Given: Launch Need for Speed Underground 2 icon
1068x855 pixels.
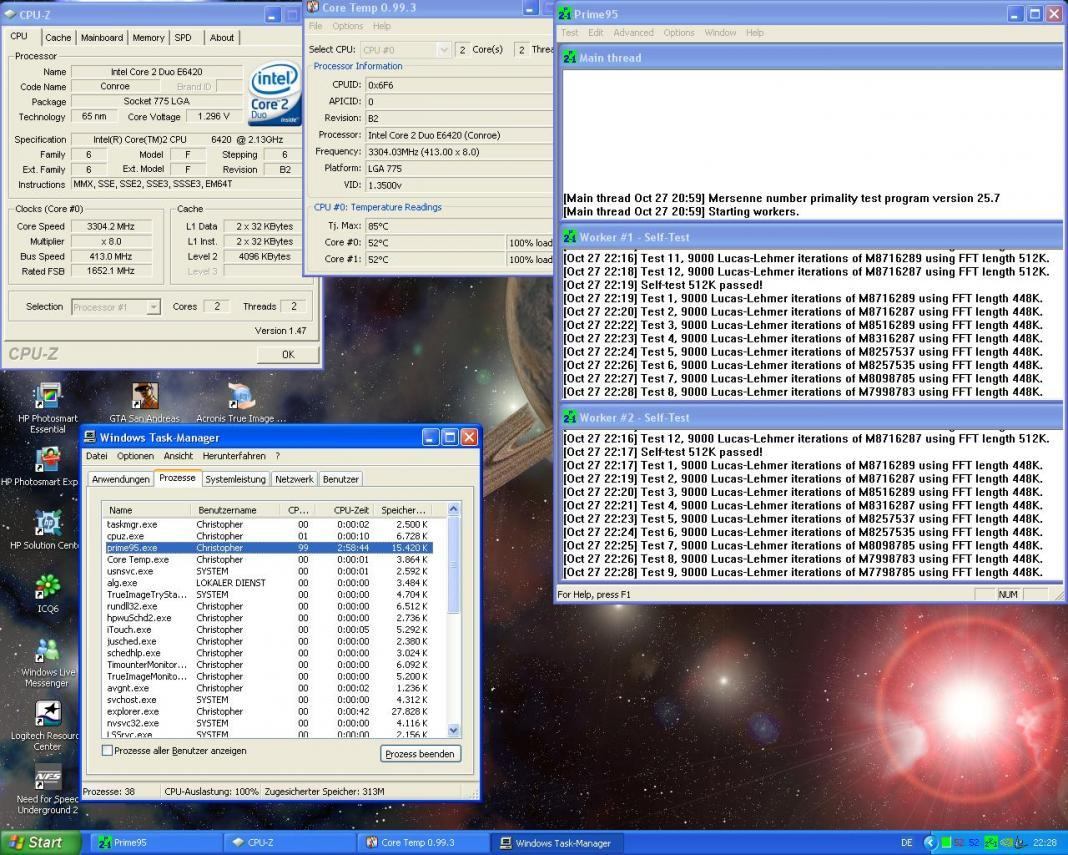Looking at the screenshot, I should 48,777.
